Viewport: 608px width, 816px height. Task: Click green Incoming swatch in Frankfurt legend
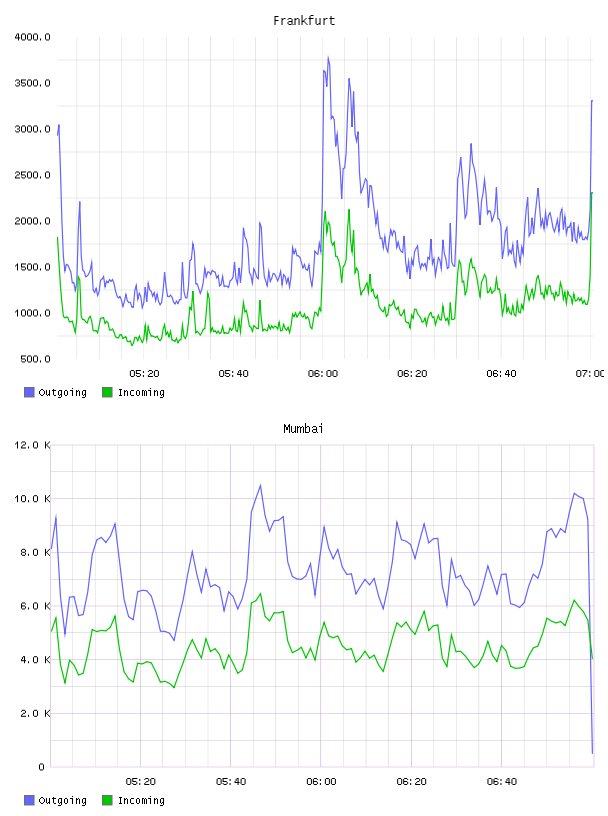pyautogui.click(x=107, y=392)
